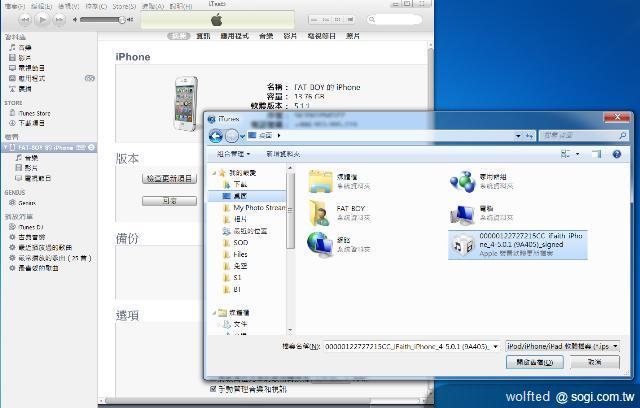Open the 編輯(E) menu in iTunes

(41, 6)
